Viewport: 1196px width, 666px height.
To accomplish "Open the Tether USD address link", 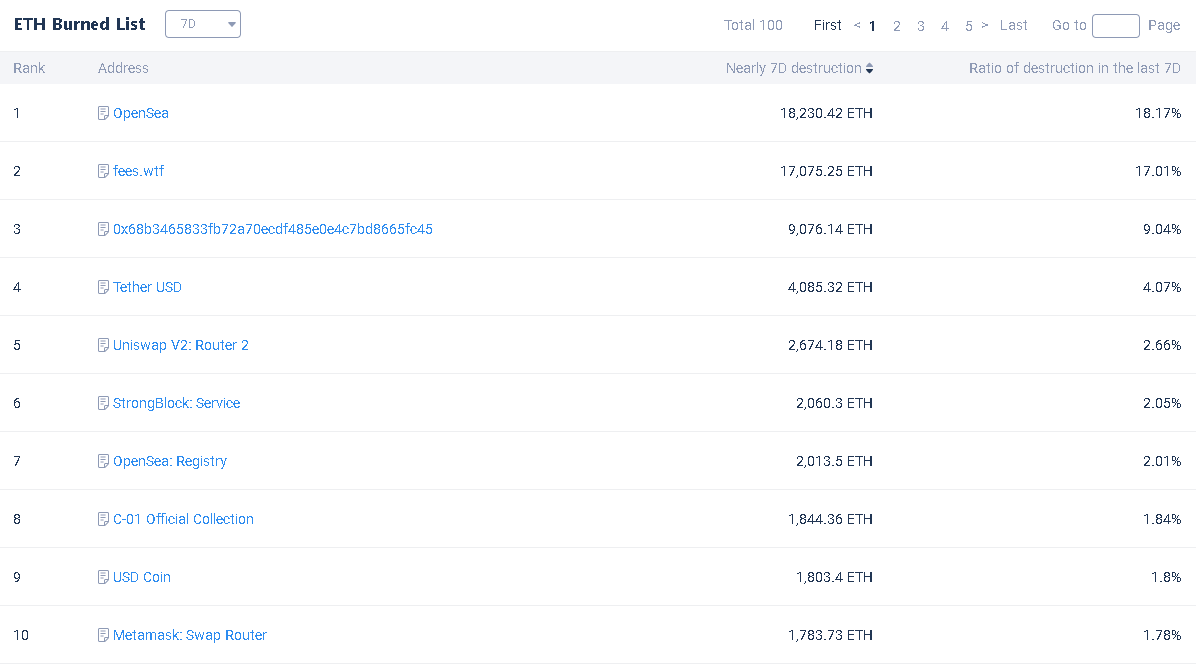I will (x=147, y=287).
